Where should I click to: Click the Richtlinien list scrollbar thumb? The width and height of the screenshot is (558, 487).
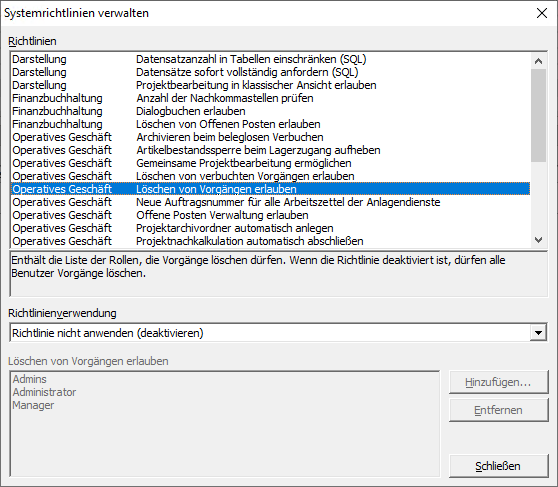point(538,115)
